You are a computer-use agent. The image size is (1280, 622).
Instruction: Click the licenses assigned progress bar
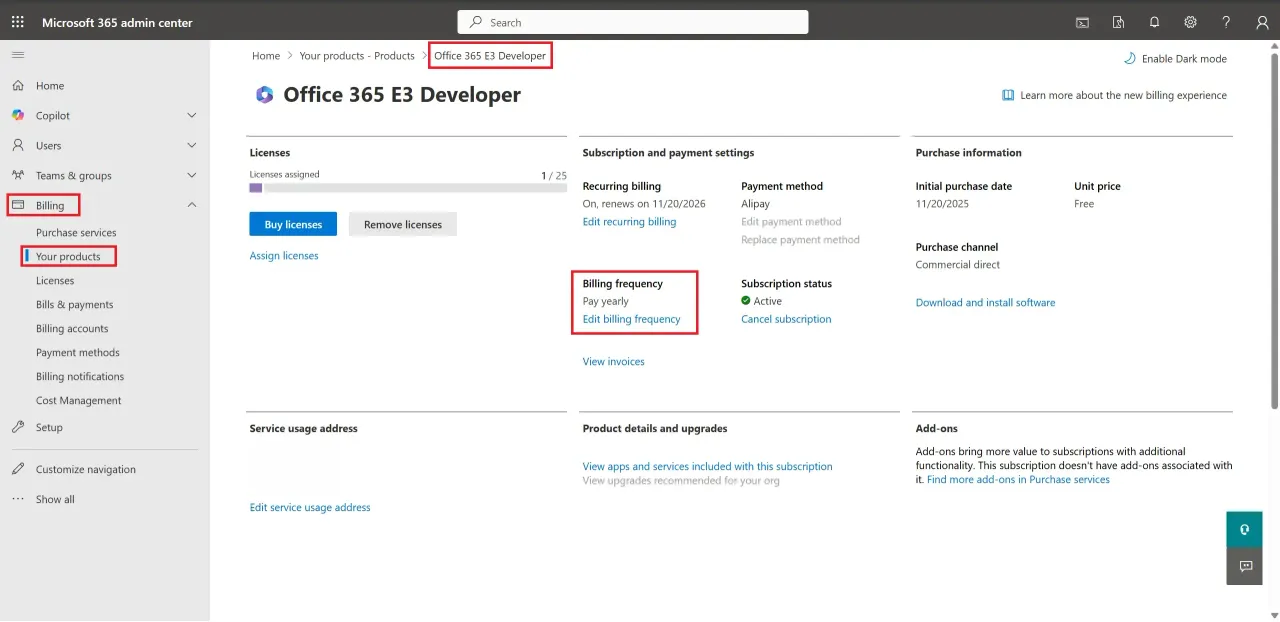(x=408, y=188)
